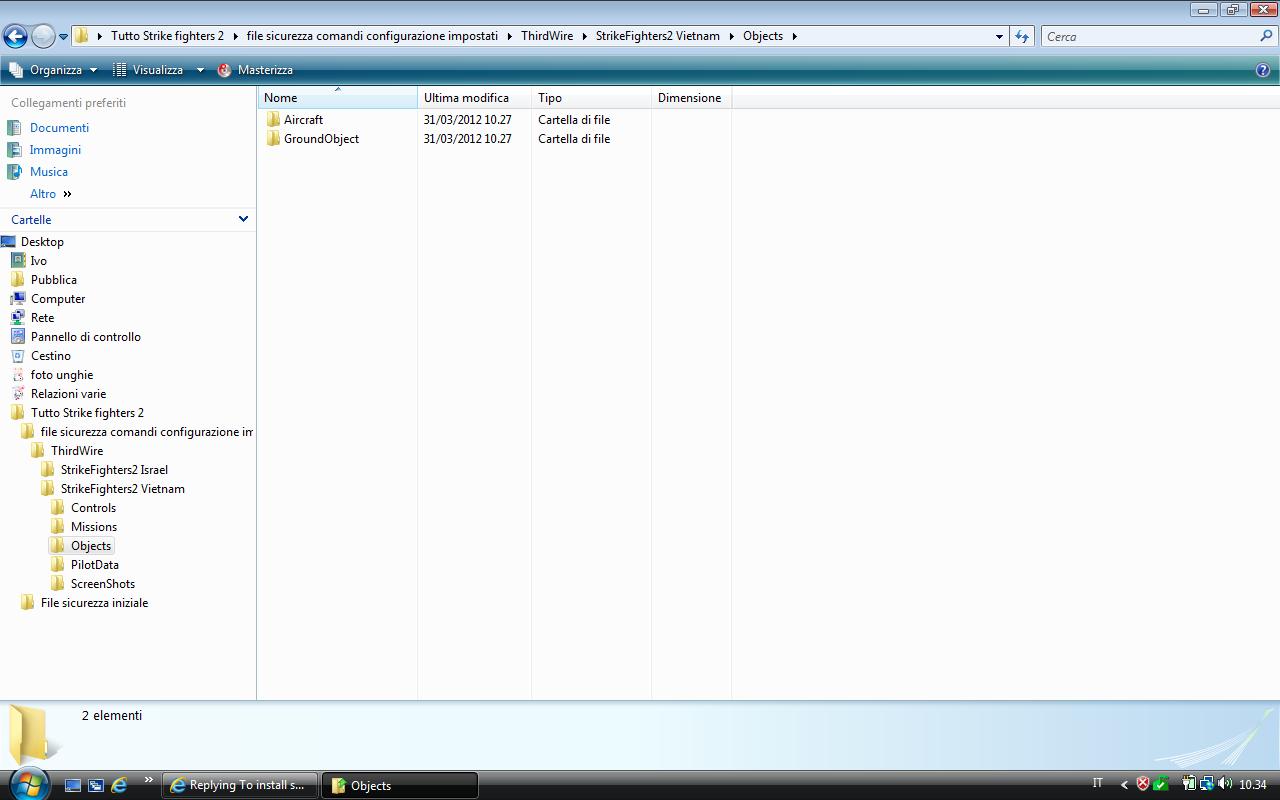Select PilotData folder in tree
The width and height of the screenshot is (1280, 800).
click(94, 565)
